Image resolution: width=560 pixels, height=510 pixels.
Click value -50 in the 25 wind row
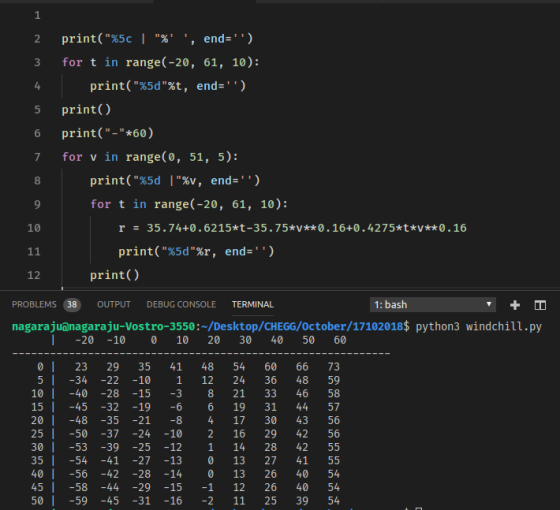click(78, 434)
